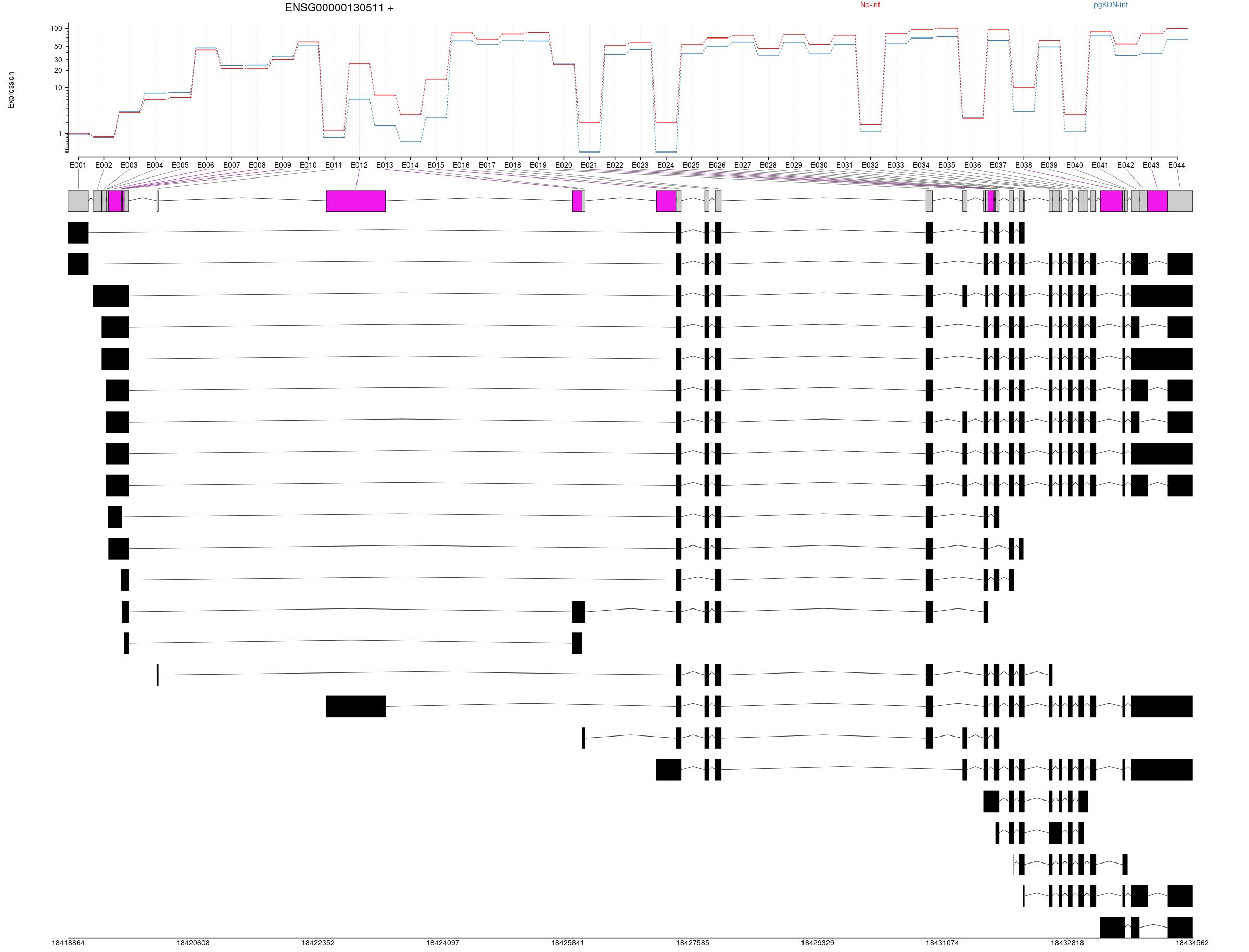Click the Expression y-axis label
The image size is (1249, 952).
point(11,90)
